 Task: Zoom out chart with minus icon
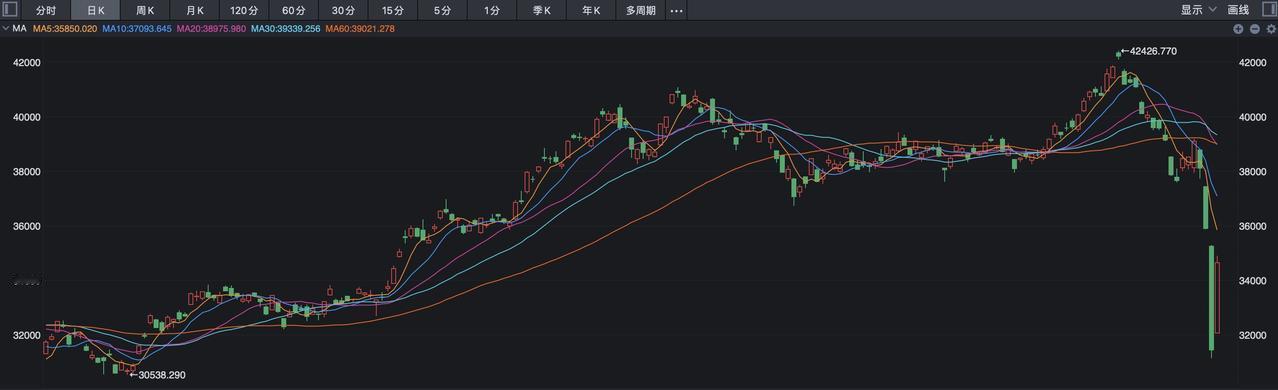(x=1254, y=29)
